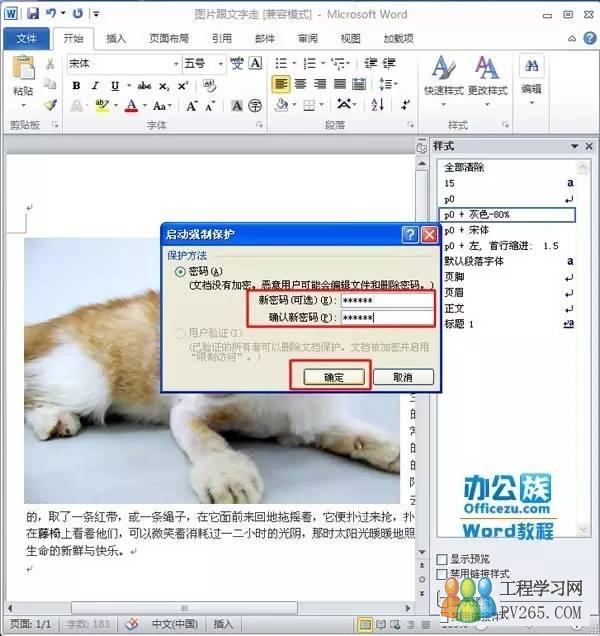
Task: Expand Change Case Aa dropdown
Action: pos(163,106)
